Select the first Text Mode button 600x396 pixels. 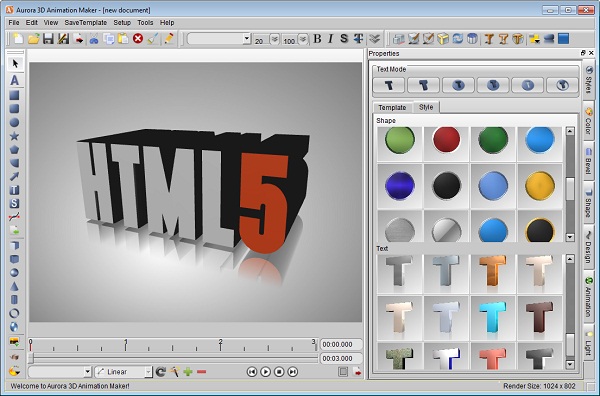point(389,85)
